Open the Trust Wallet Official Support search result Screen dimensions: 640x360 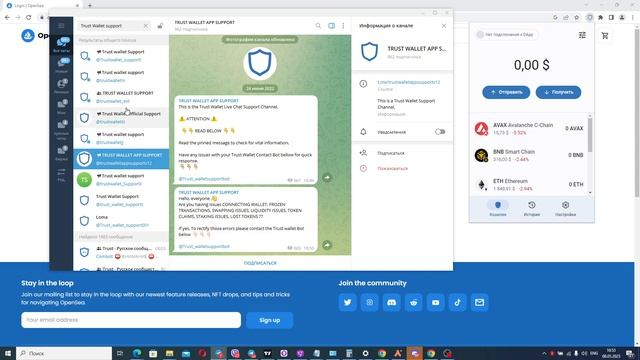(121, 118)
